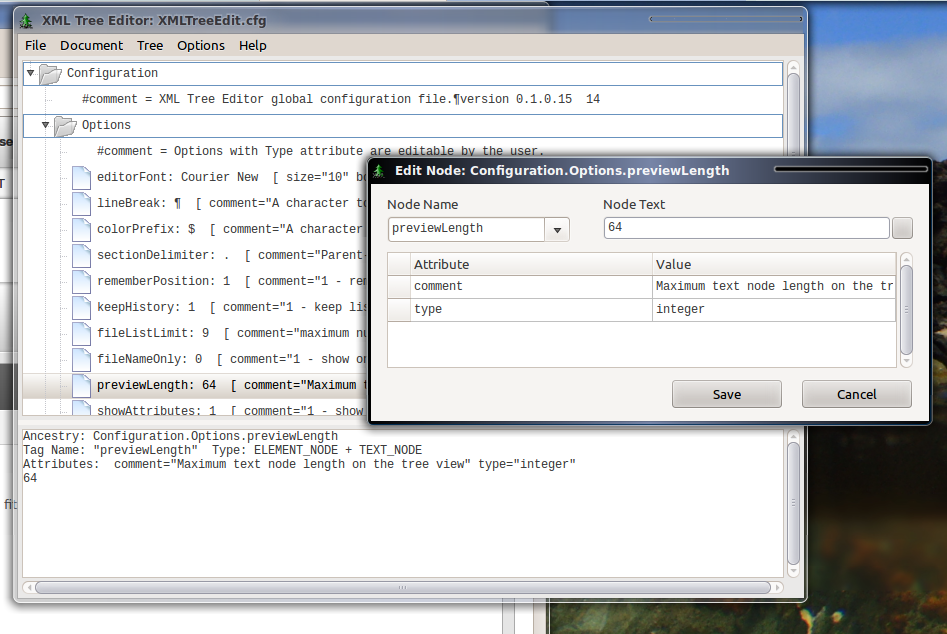Click the fileListLimit node document icon
This screenshot has height=634, width=947.
click(x=81, y=333)
